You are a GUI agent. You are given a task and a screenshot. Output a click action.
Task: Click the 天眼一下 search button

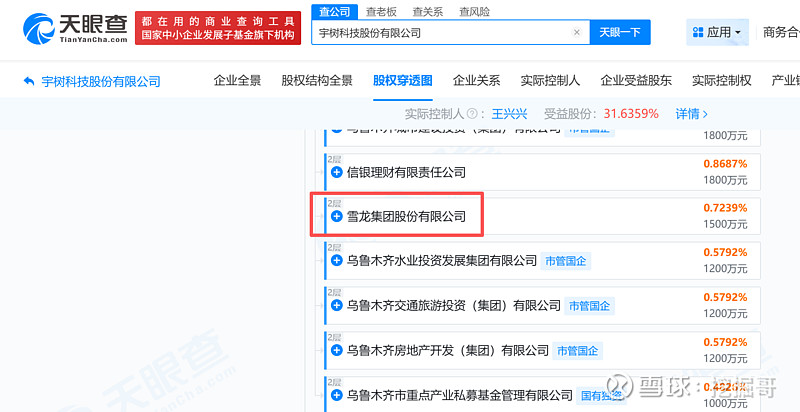click(x=620, y=33)
